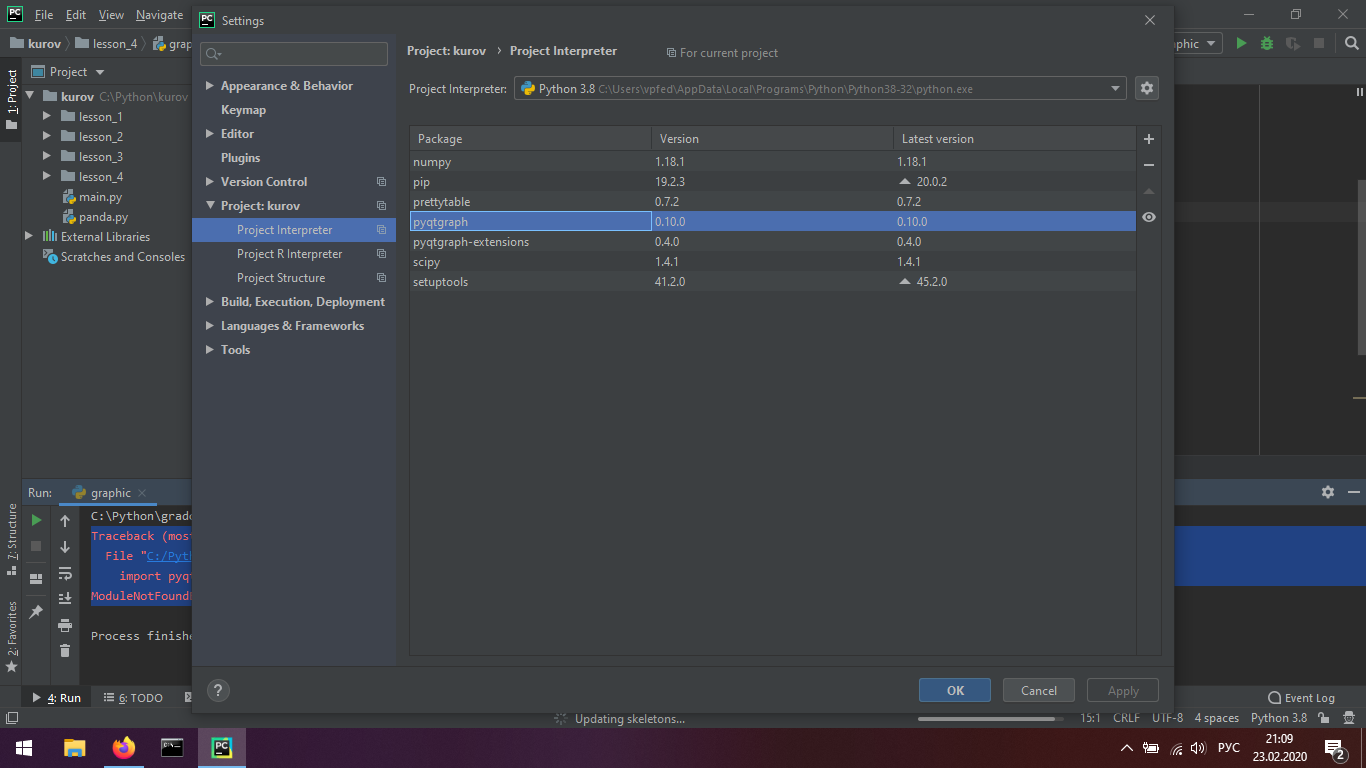Select Keymap in settings list
Viewport: 1366px width, 768px height.
click(x=243, y=110)
